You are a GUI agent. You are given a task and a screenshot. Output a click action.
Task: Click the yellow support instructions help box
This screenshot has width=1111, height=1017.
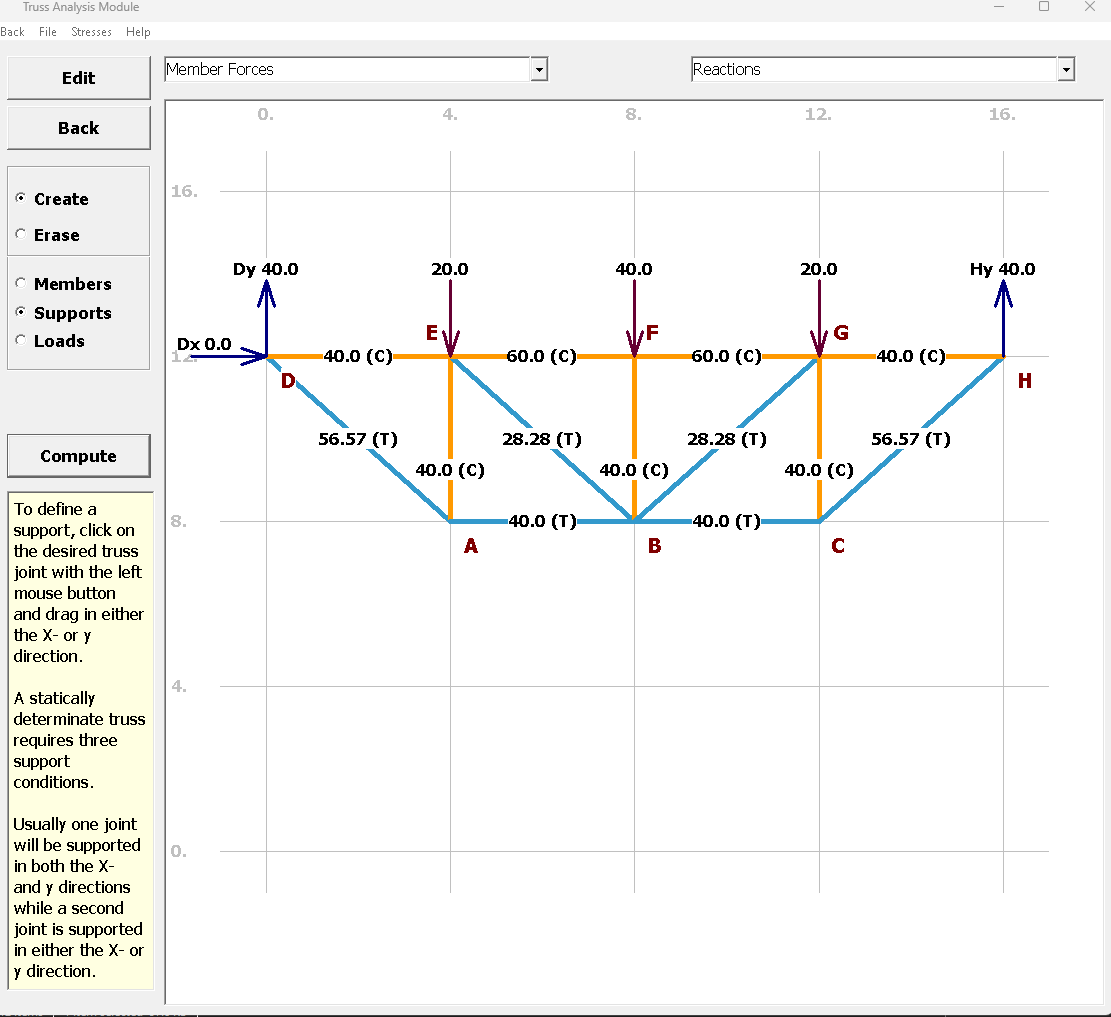pos(81,740)
